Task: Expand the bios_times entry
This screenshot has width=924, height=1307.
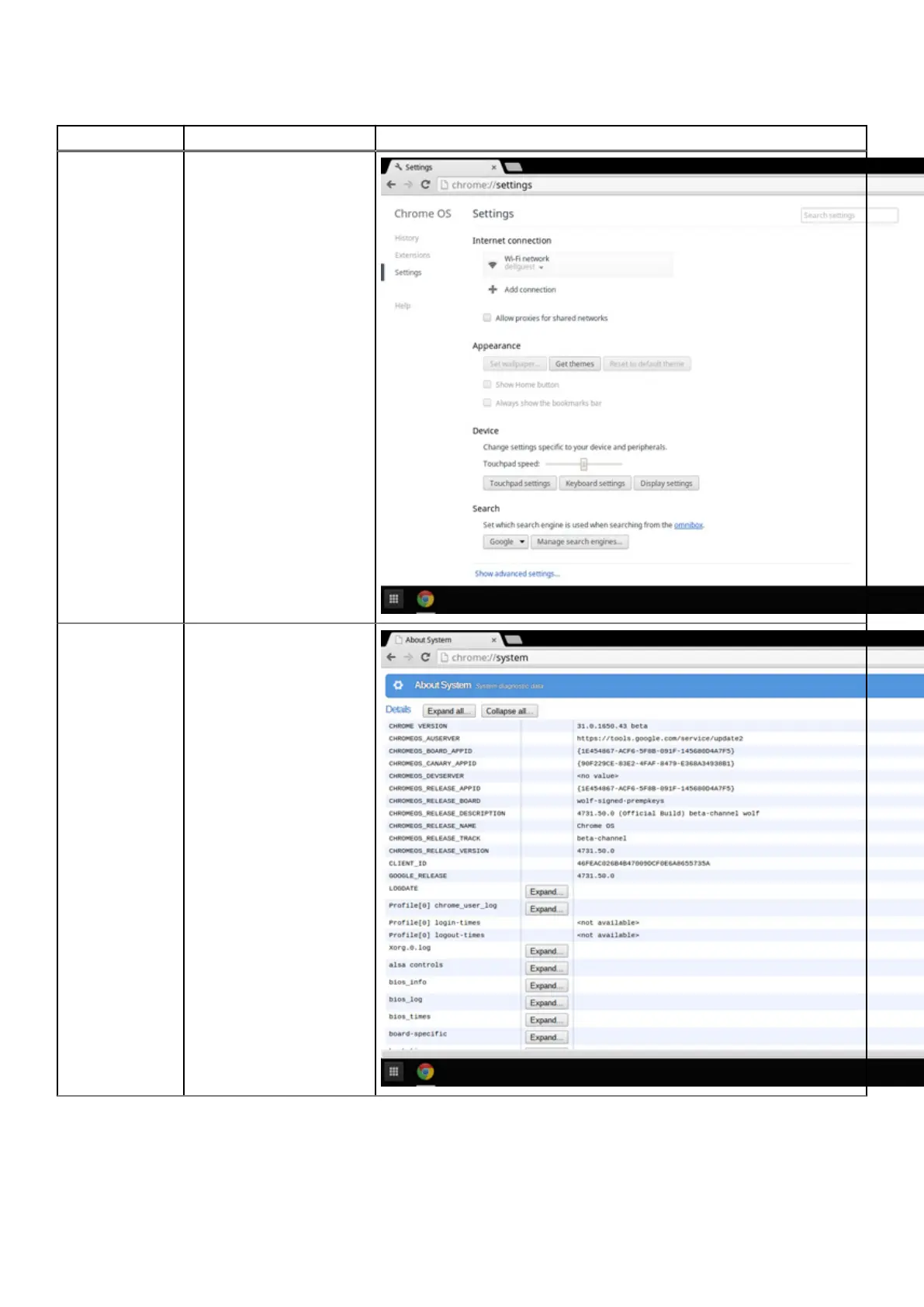Action: tap(547, 1020)
